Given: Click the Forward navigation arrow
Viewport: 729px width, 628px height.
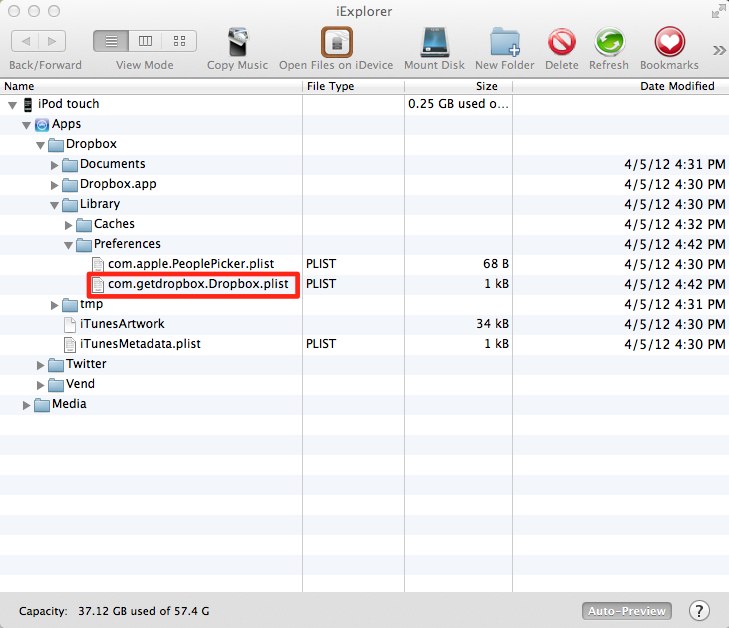Looking at the screenshot, I should pos(52,41).
